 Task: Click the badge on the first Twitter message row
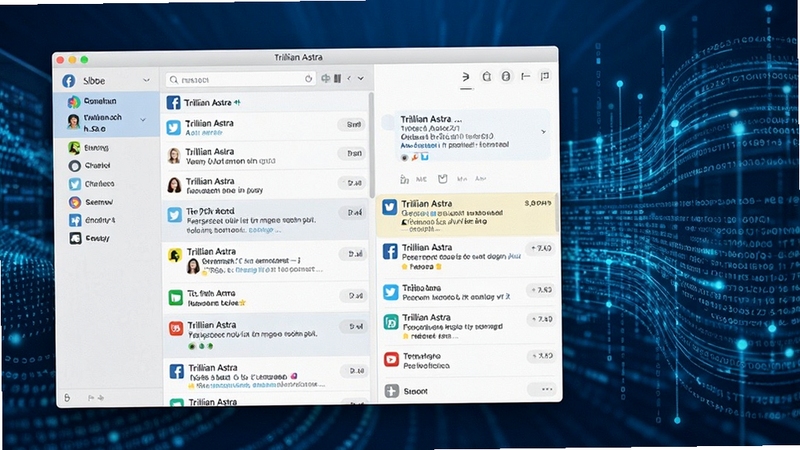[354, 124]
